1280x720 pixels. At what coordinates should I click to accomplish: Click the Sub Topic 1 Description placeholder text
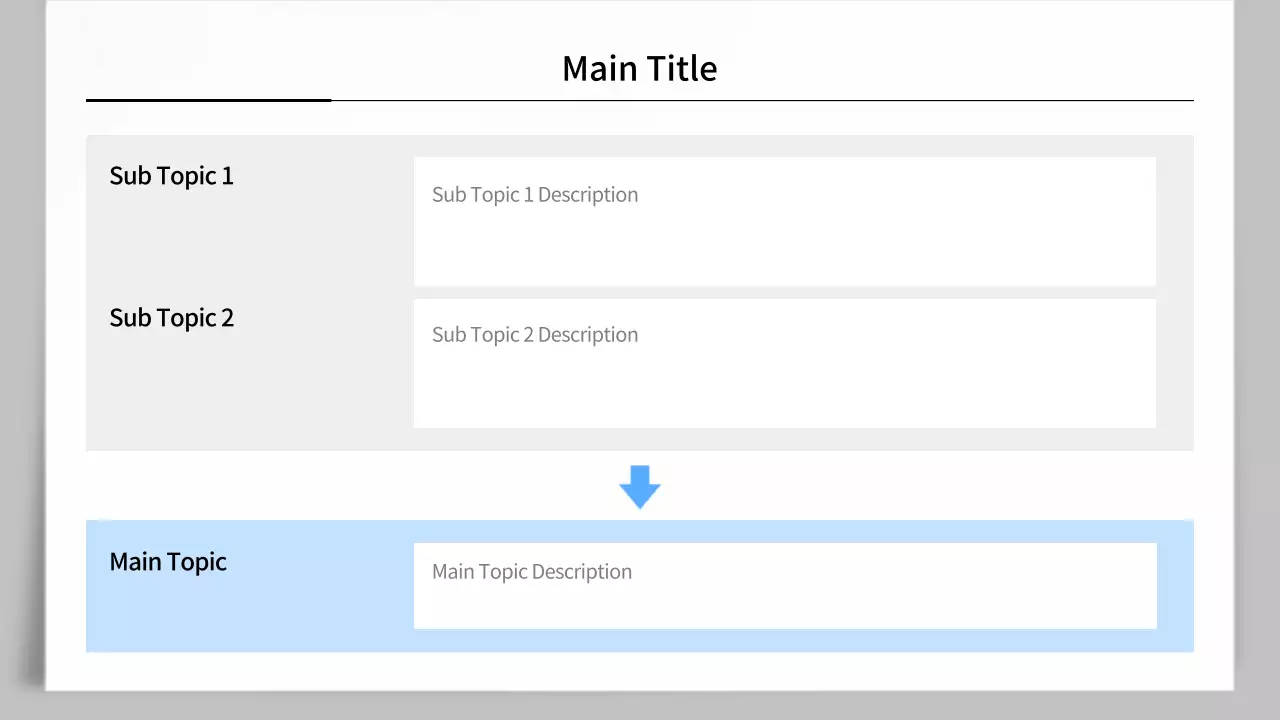tap(534, 195)
